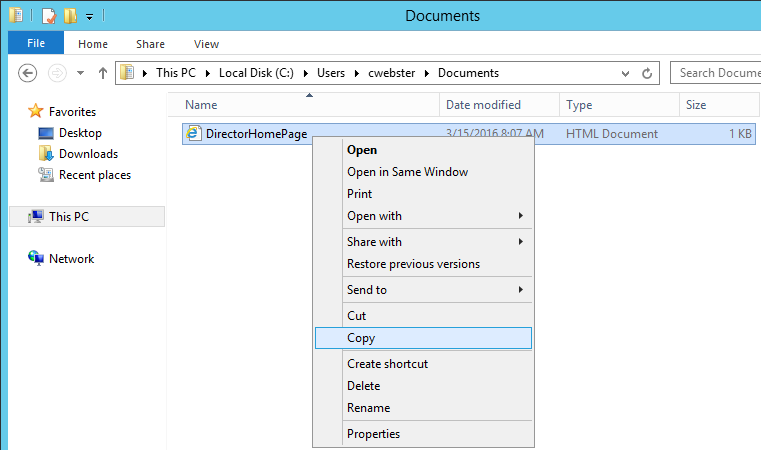Click the New Folder quick access icon
Screen dimensions: 761x450
pyautogui.click(x=70, y=15)
